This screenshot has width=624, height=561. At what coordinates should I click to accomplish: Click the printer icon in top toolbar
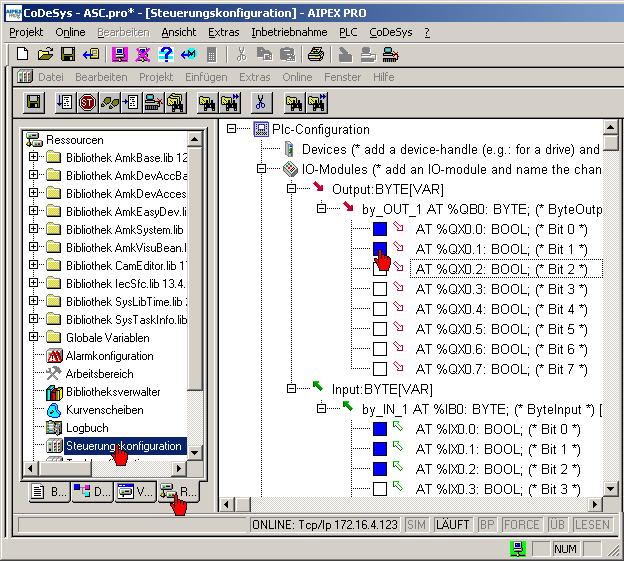(x=316, y=54)
